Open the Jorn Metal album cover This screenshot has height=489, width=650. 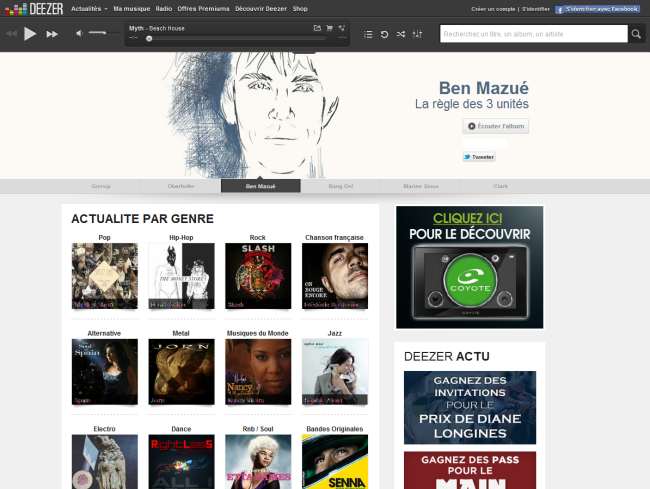(181, 372)
